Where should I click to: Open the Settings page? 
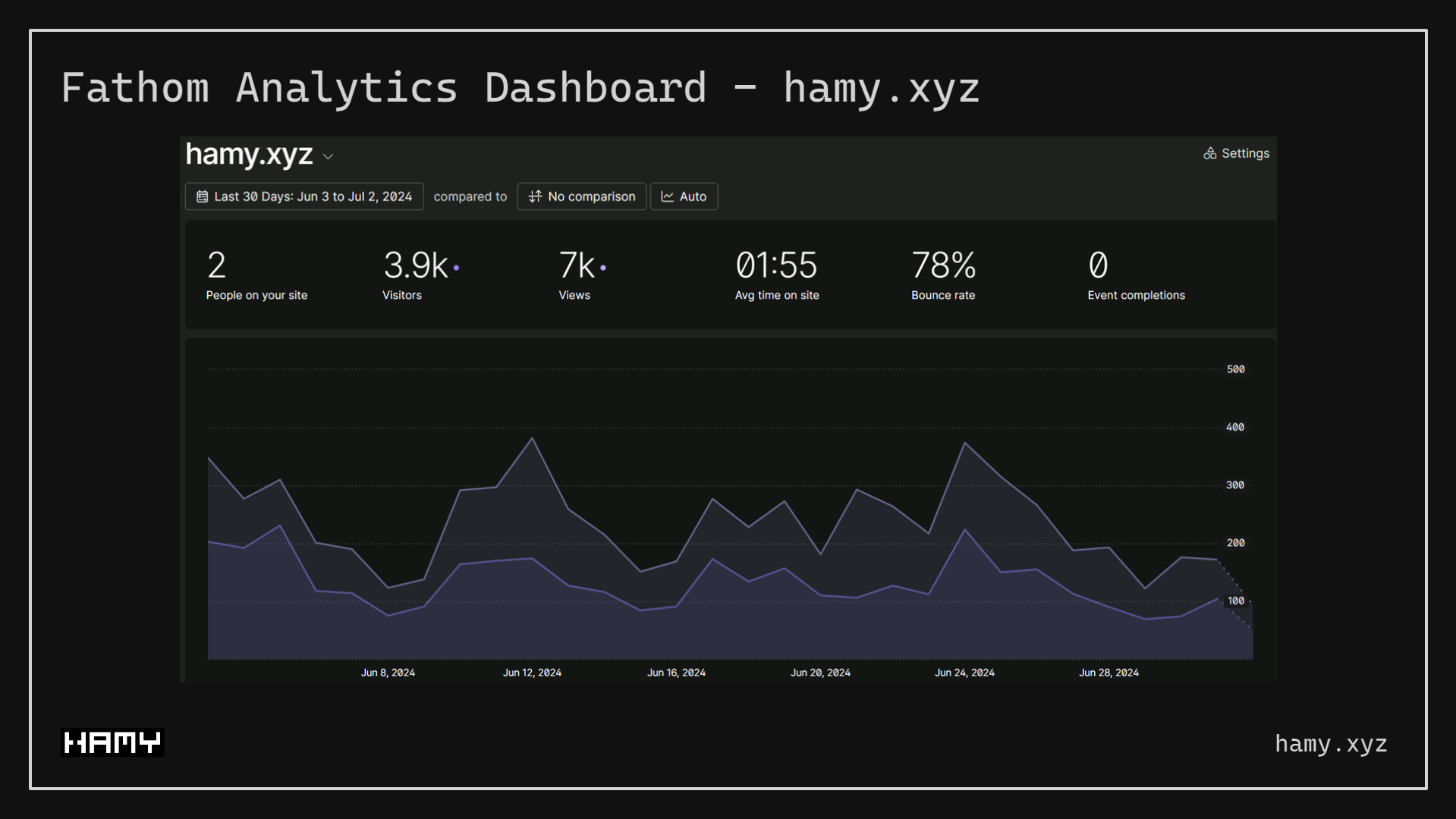coord(1244,153)
